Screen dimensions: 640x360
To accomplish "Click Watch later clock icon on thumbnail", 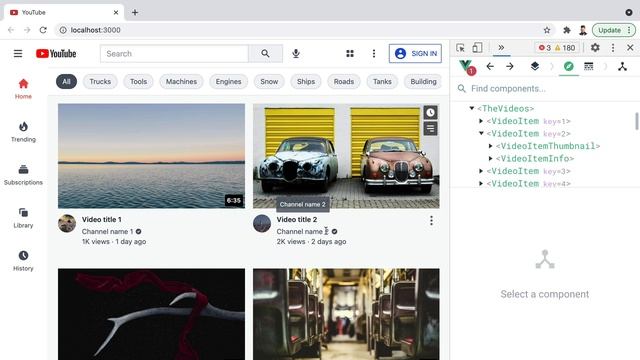I will pos(430,113).
